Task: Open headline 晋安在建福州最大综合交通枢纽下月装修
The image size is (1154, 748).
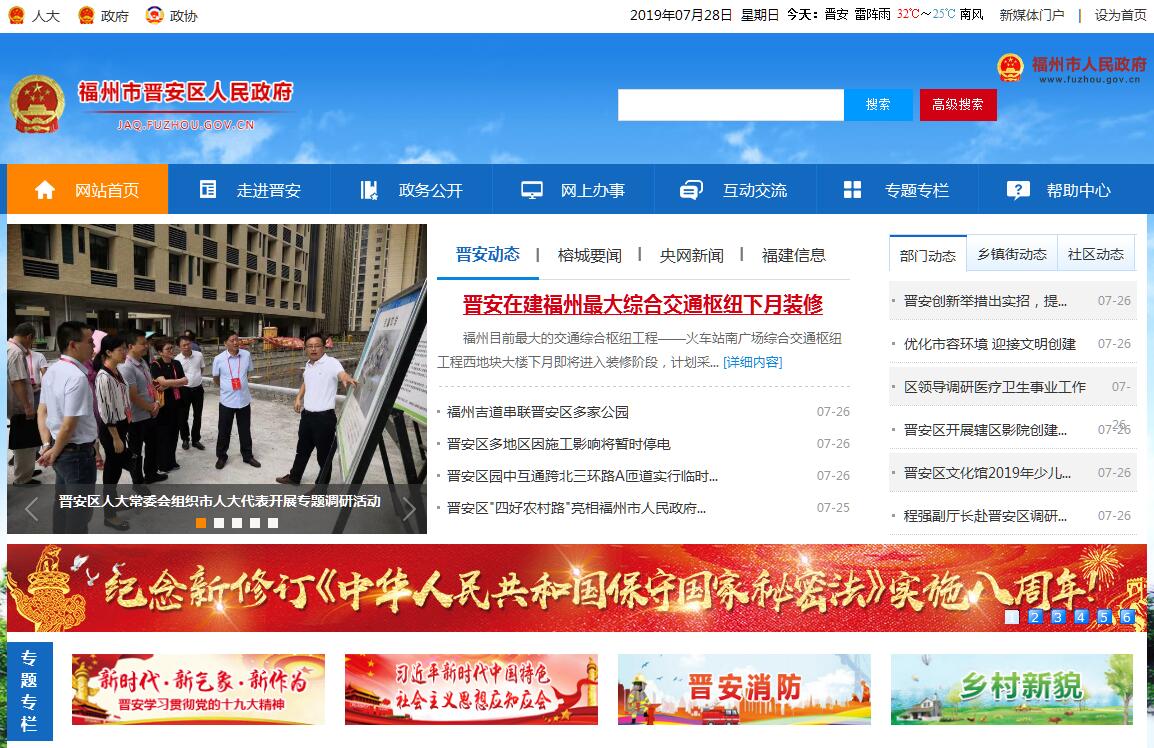Action: click(x=643, y=304)
